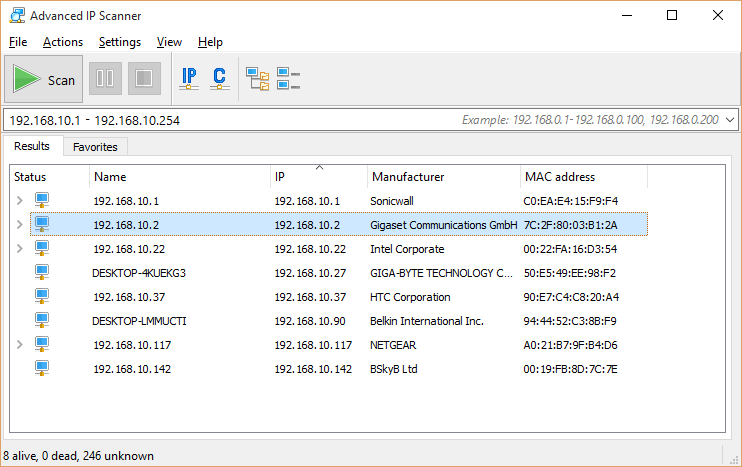This screenshot has height=467, width=742.
Task: Click MAC address C0:EA:E4:15:F9:F4
Action: pyautogui.click(x=571, y=201)
